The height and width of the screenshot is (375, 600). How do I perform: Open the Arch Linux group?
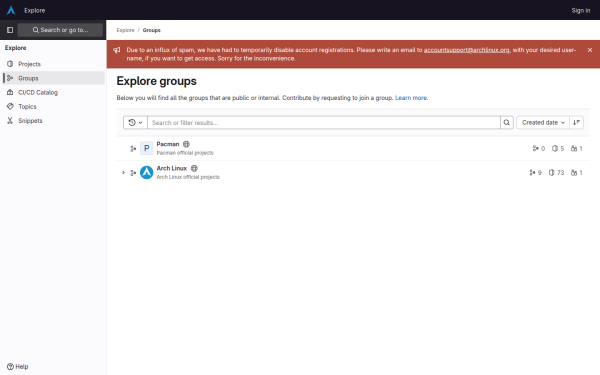(x=171, y=168)
